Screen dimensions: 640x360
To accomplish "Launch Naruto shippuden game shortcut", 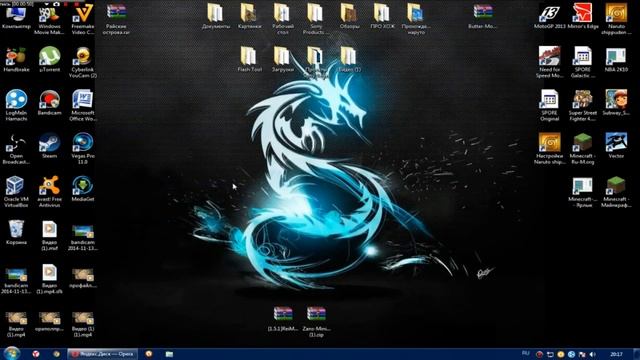I will point(616,20).
